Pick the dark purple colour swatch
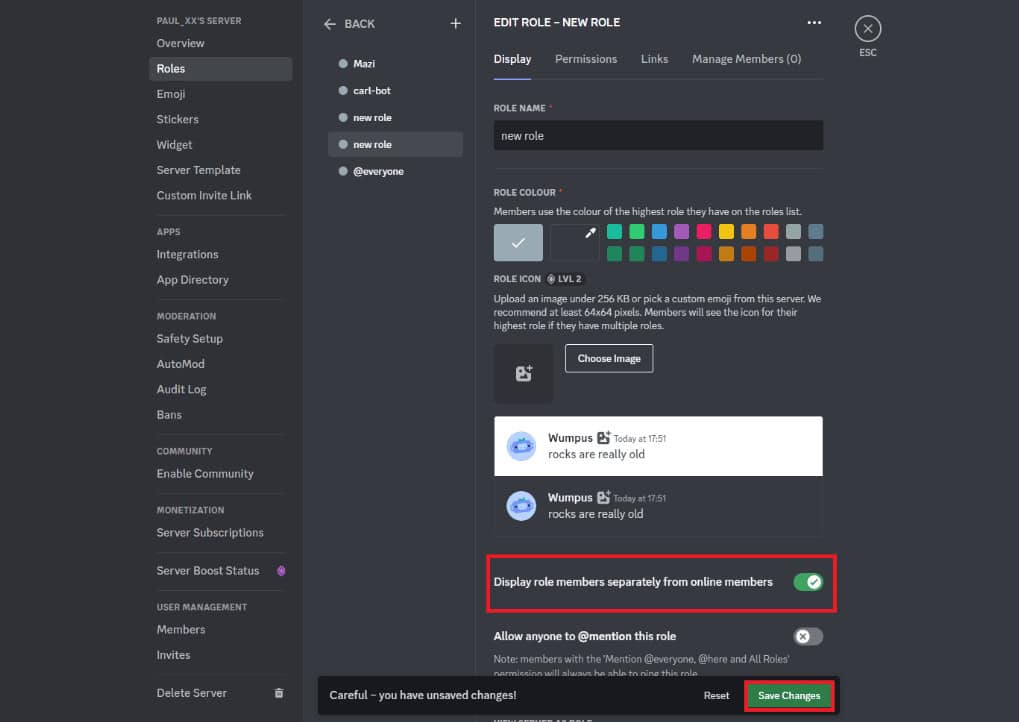The width and height of the screenshot is (1019, 722). [x=681, y=253]
